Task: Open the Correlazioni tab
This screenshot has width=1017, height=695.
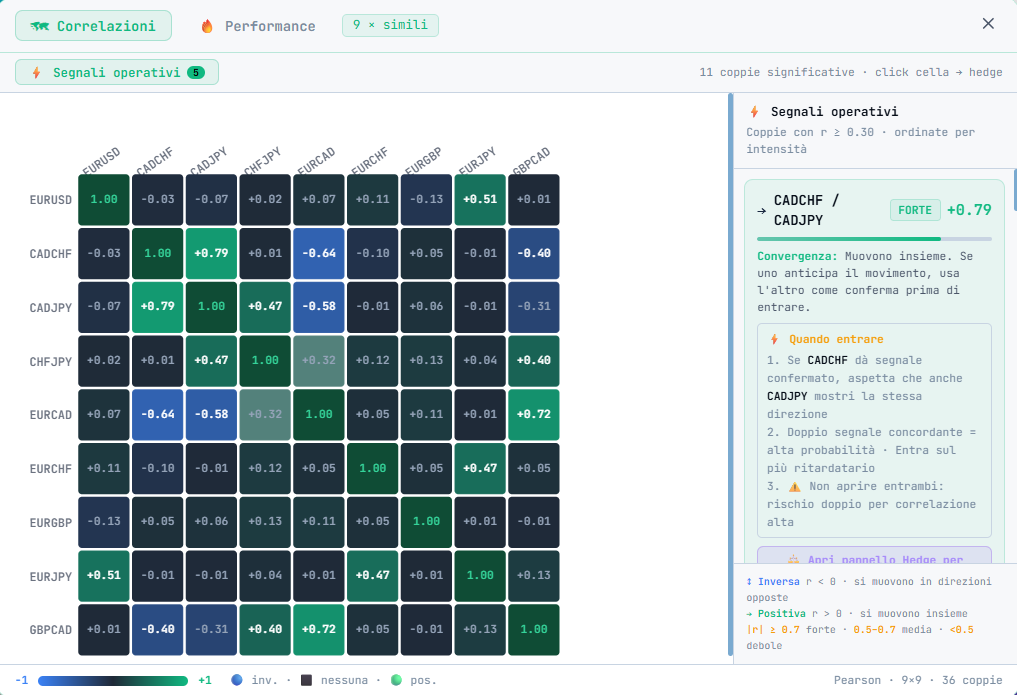Action: [x=93, y=26]
